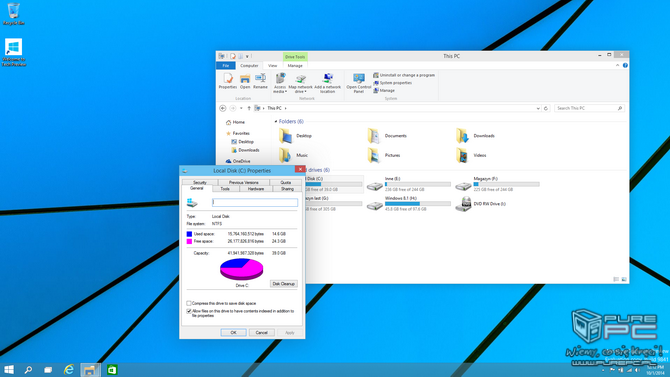670x377 pixels.
Task: Expand the address bar history dropdown
Action: (x=538, y=109)
